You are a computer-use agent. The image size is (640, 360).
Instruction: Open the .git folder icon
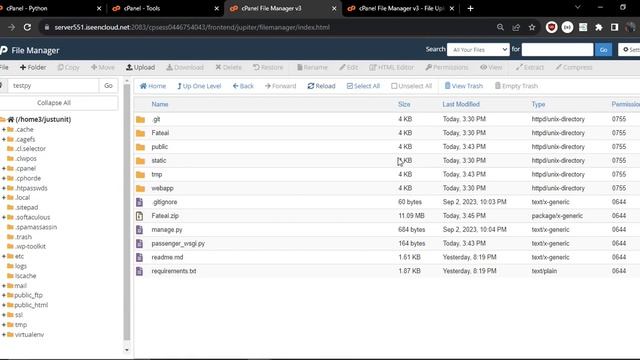[140, 120]
